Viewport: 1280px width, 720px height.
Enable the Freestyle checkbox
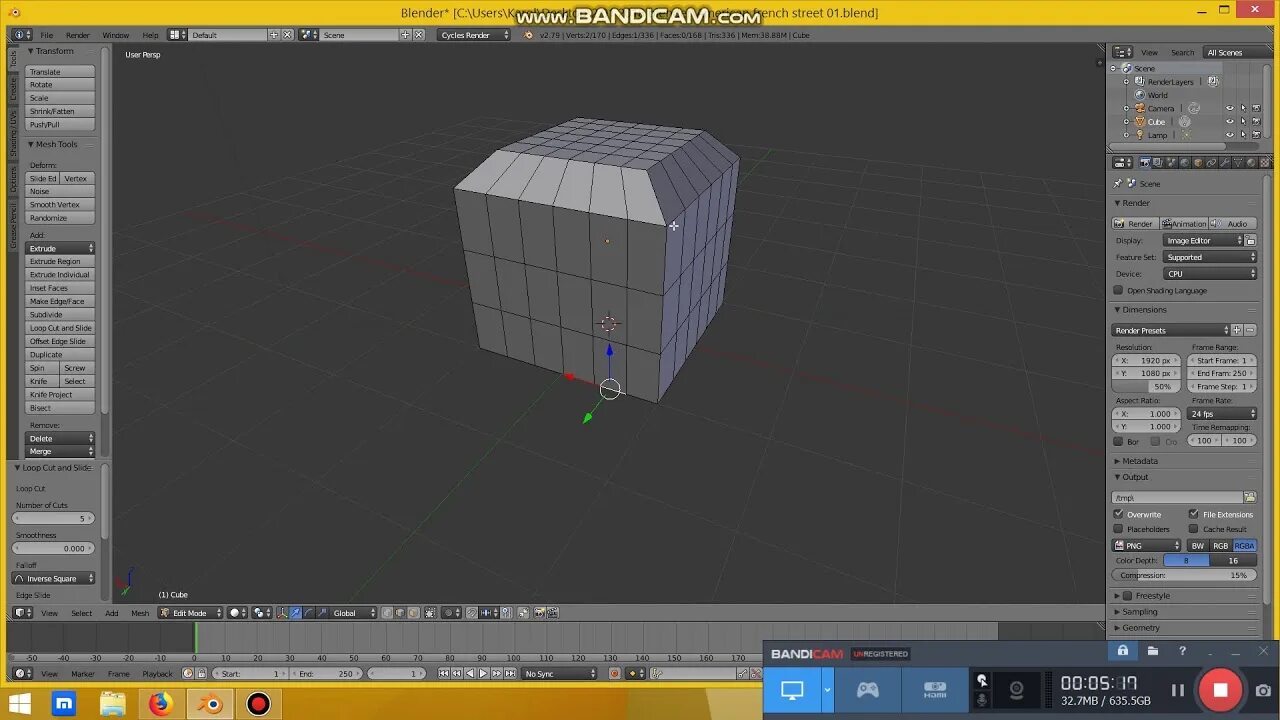(1128, 596)
